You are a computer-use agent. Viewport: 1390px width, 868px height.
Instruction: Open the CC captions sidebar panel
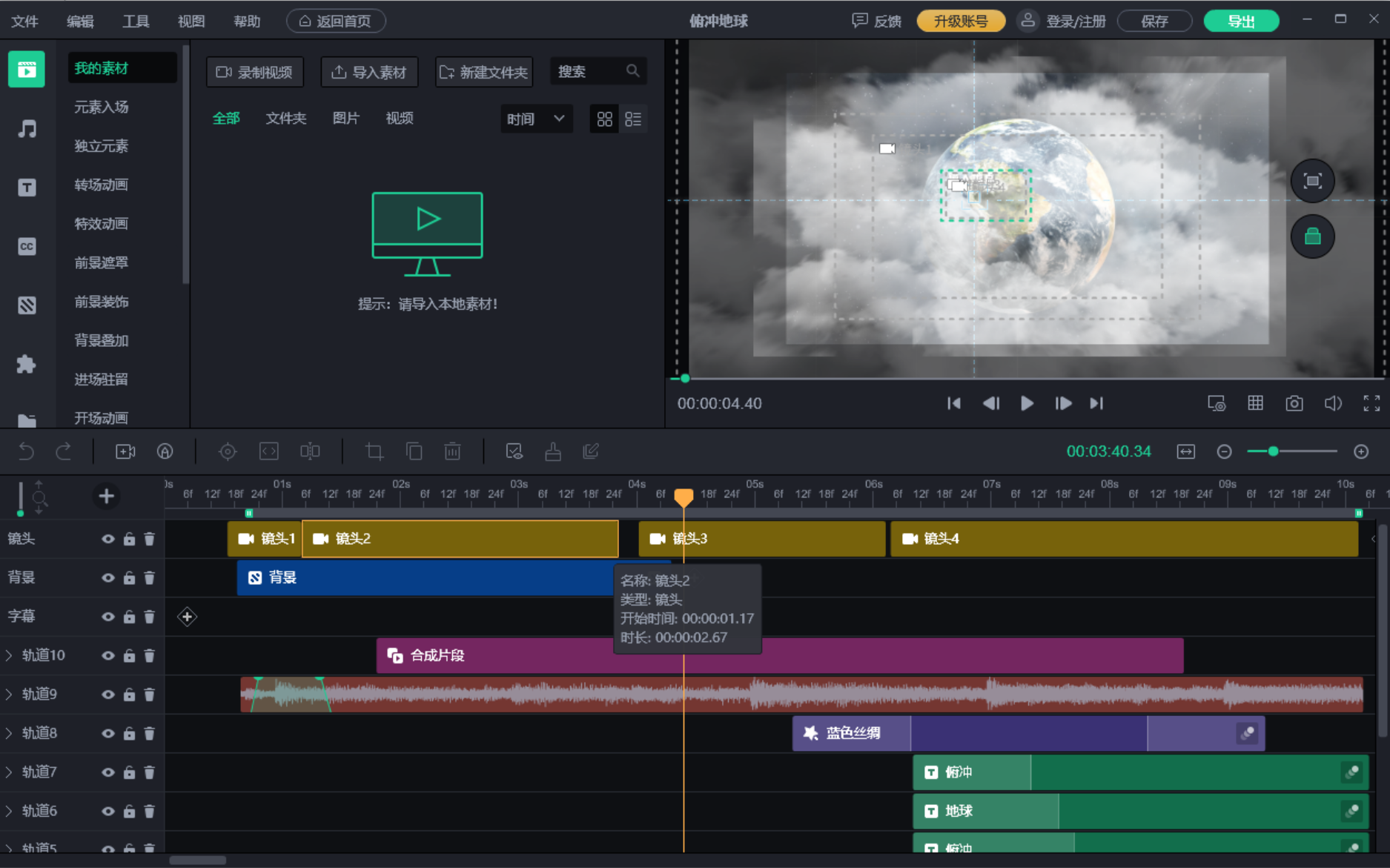(27, 246)
